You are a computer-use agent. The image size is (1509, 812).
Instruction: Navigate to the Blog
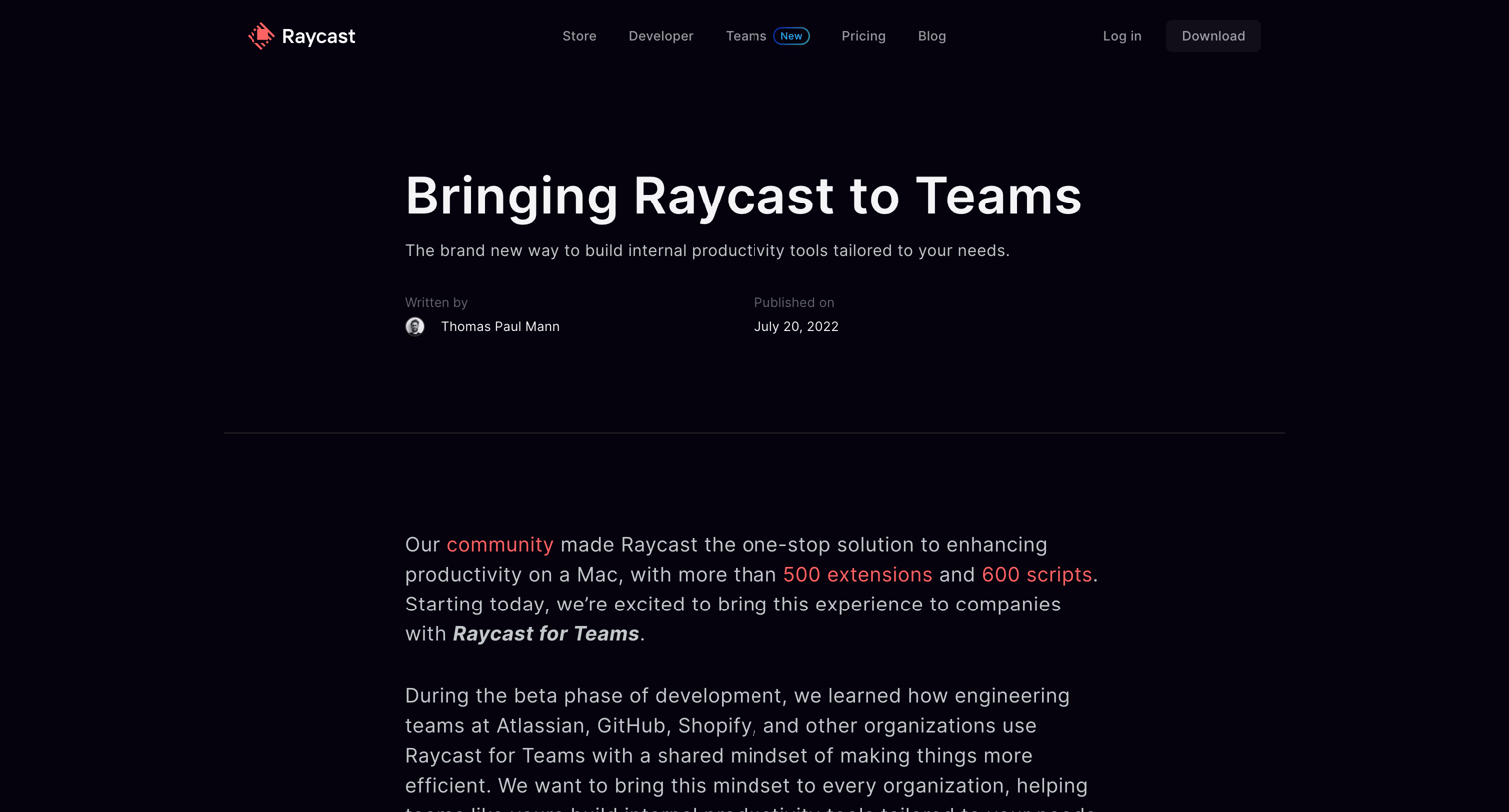[932, 36]
